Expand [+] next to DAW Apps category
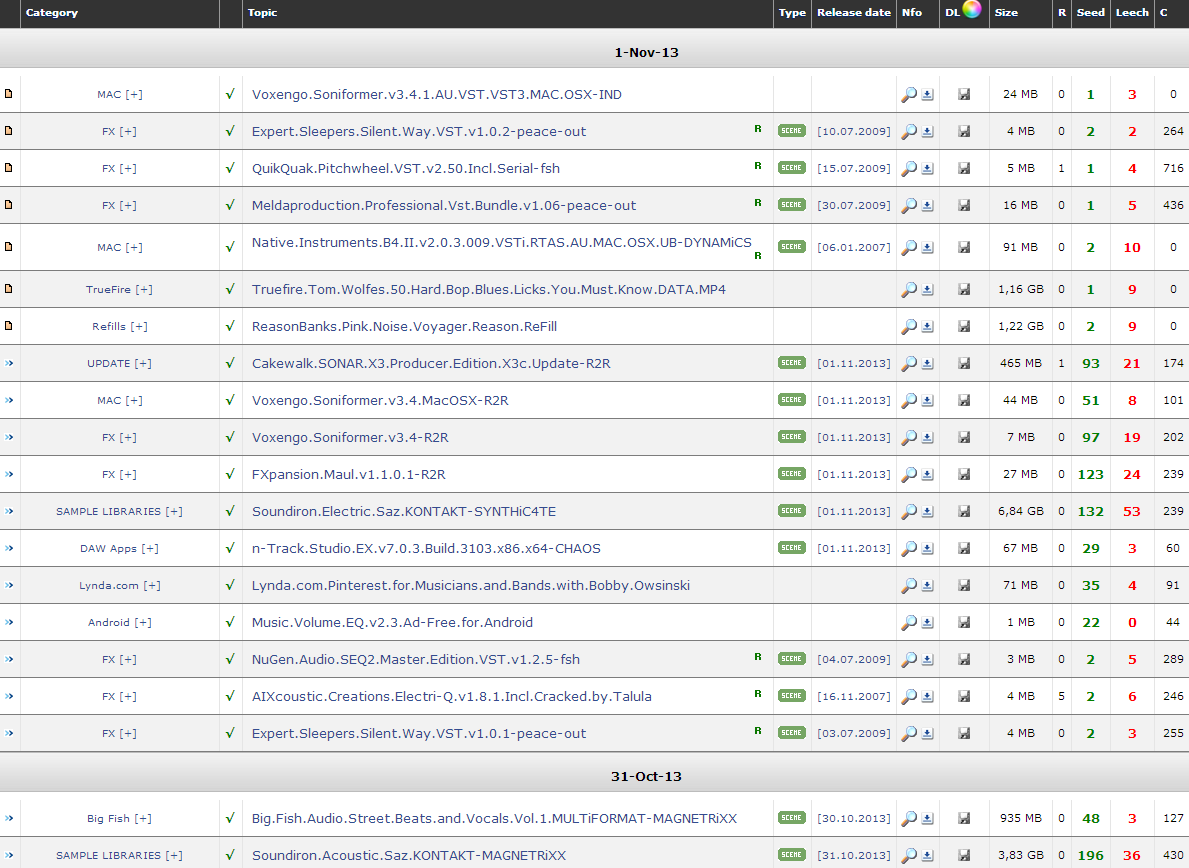1189x868 pixels. pos(149,549)
